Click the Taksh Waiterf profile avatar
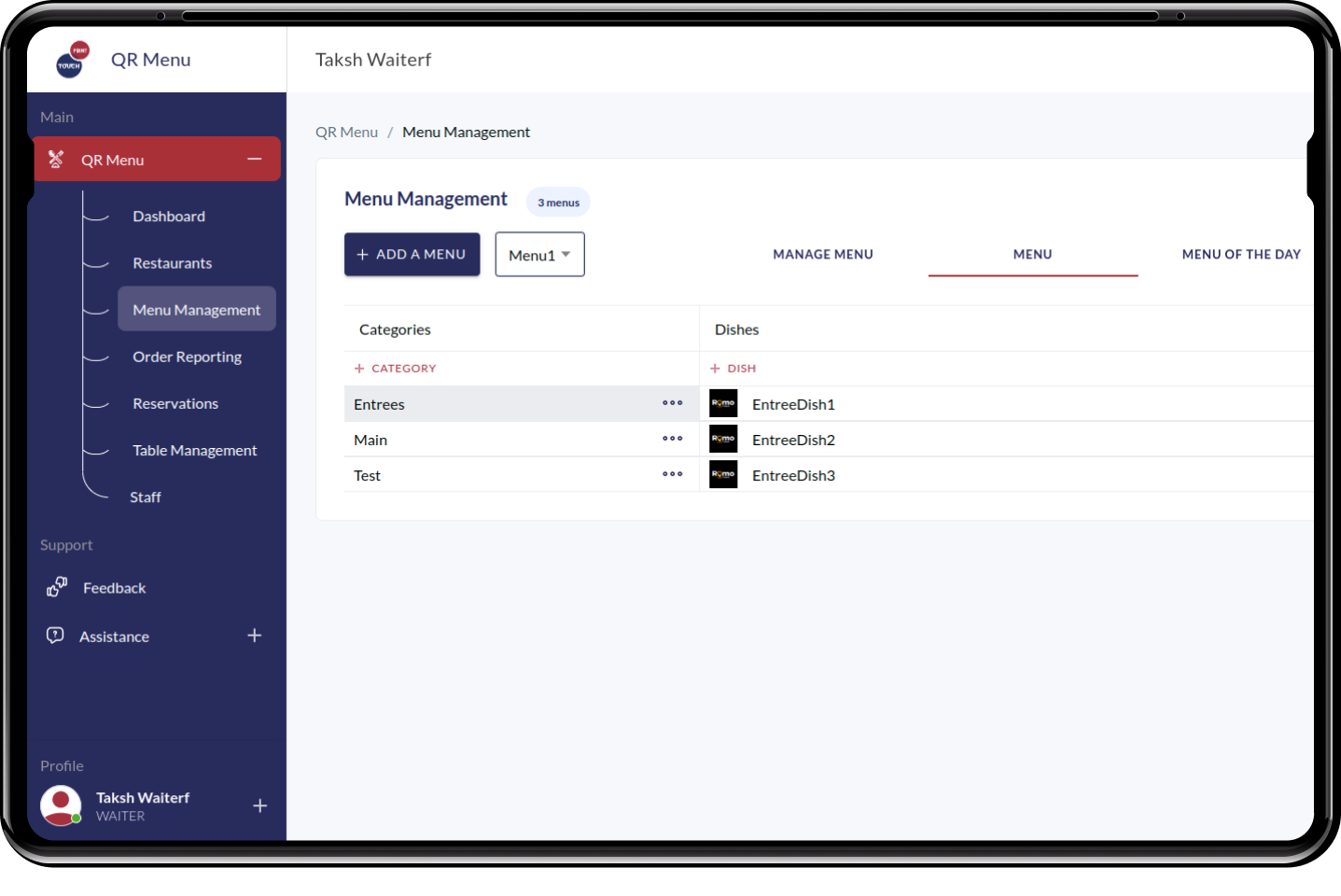Screen dimensions: 1341x896 point(61,805)
